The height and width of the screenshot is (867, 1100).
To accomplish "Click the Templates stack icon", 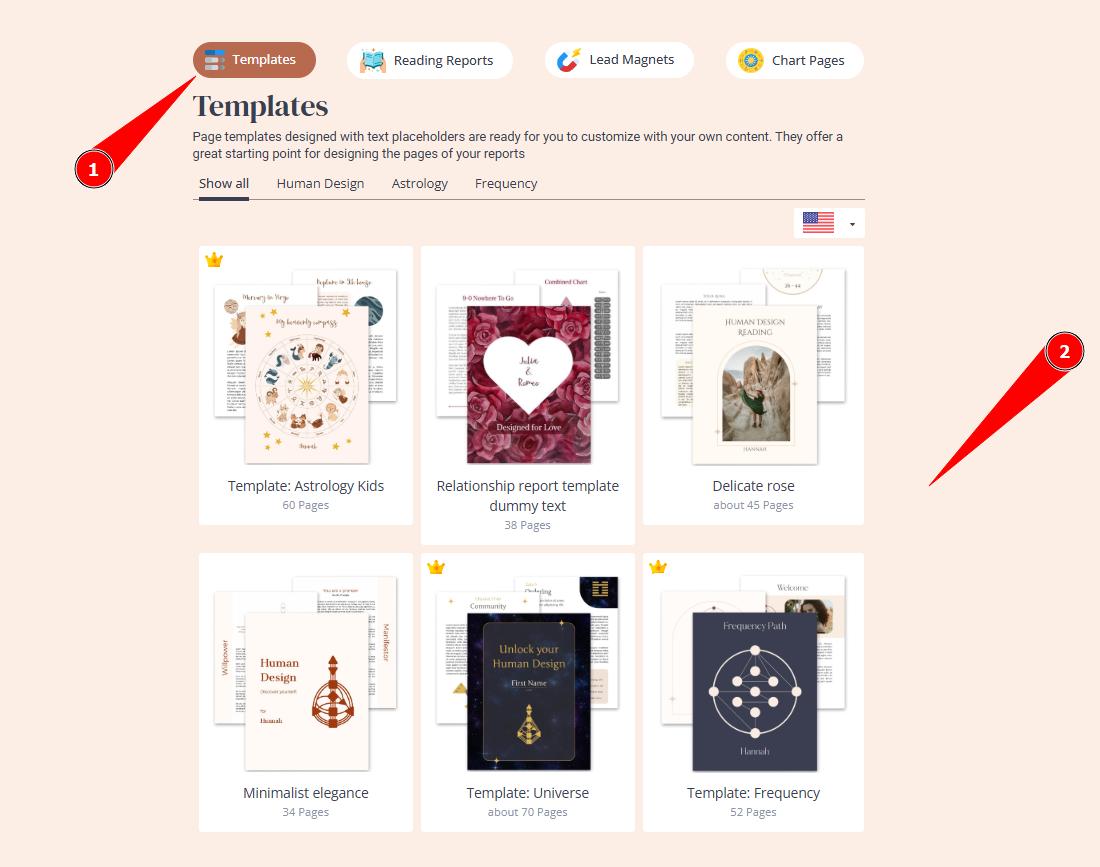I will 215,60.
